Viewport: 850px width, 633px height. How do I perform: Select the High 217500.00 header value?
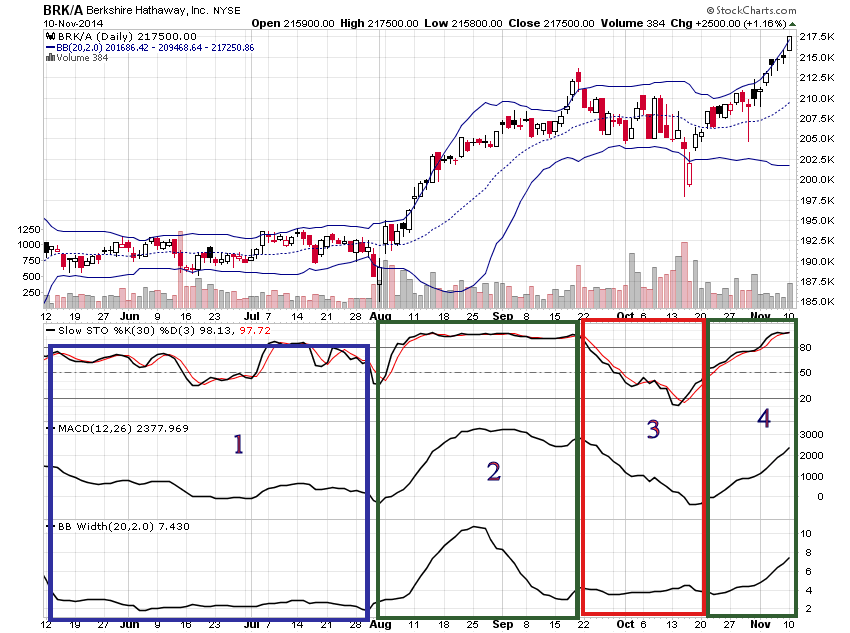(379, 23)
